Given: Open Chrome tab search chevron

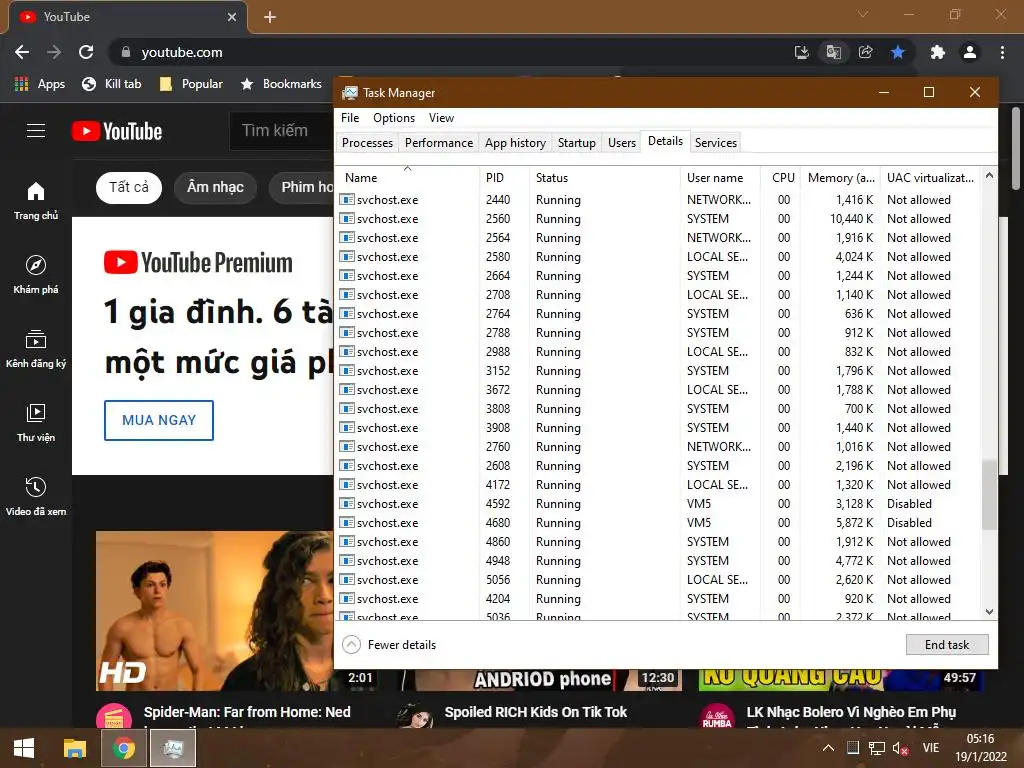Looking at the screenshot, I should coord(863,14).
